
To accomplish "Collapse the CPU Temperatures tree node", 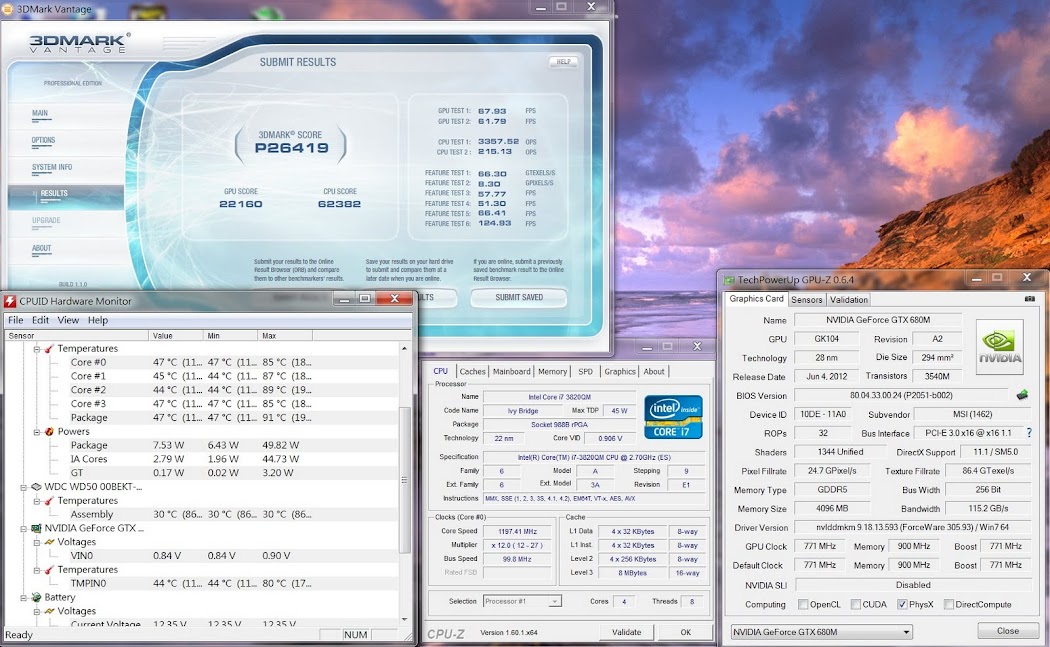I will click(x=38, y=348).
